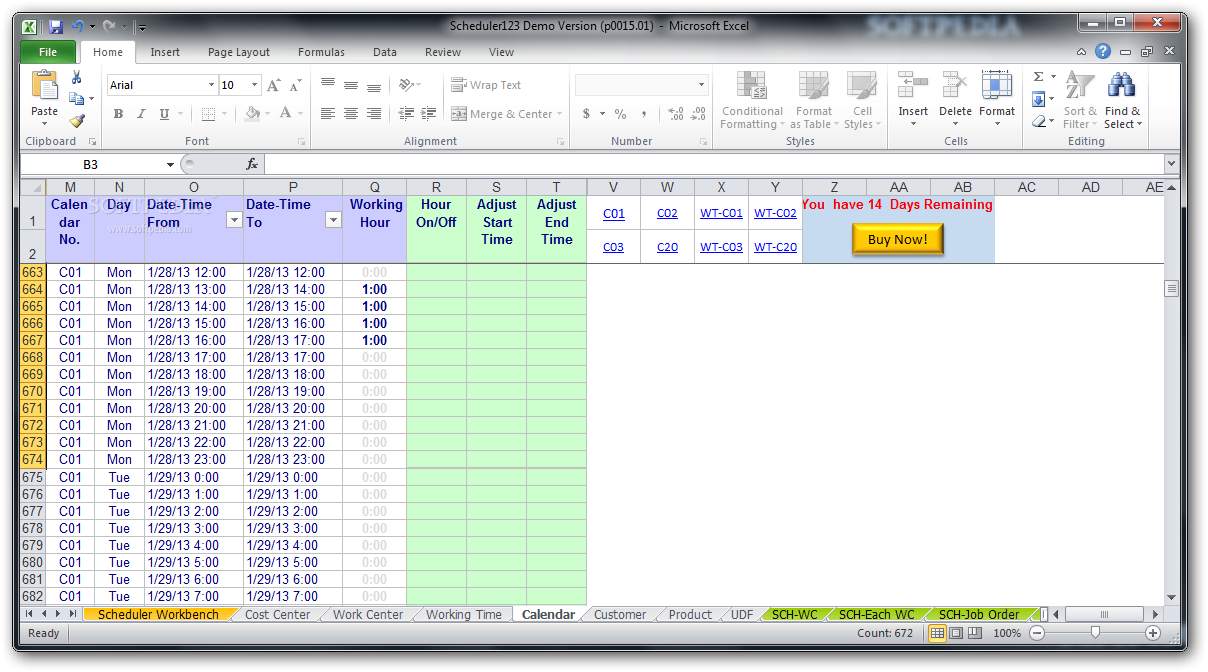The height and width of the screenshot is (672, 1208).
Task: Click the Fill Color bucket icon
Action: [x=253, y=114]
